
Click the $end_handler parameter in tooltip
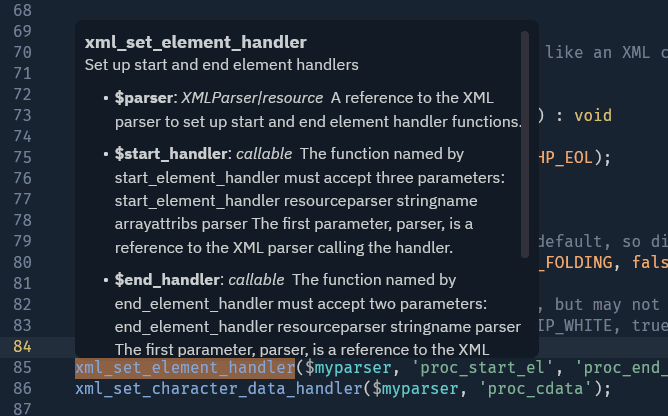167,280
